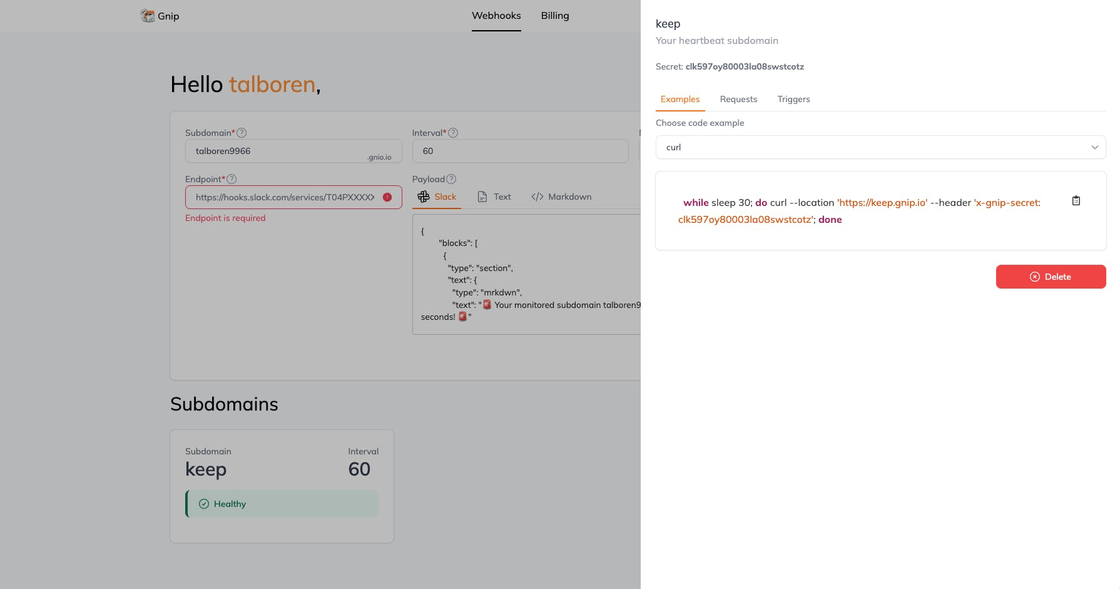Choose the Slack payload tab

pyautogui.click(x=437, y=197)
